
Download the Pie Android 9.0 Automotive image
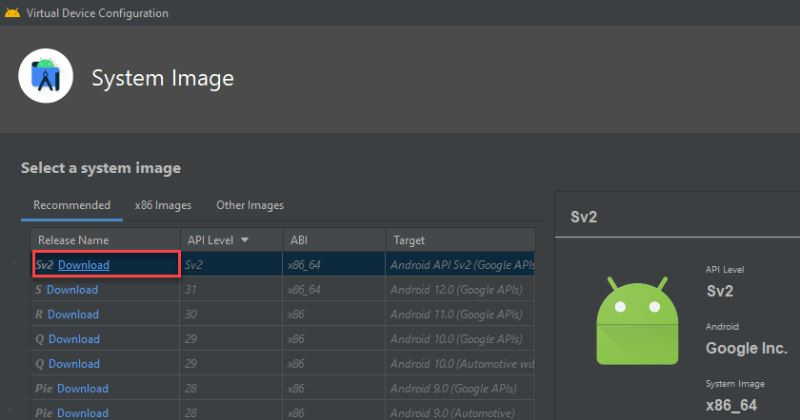pyautogui.click(x=82, y=412)
